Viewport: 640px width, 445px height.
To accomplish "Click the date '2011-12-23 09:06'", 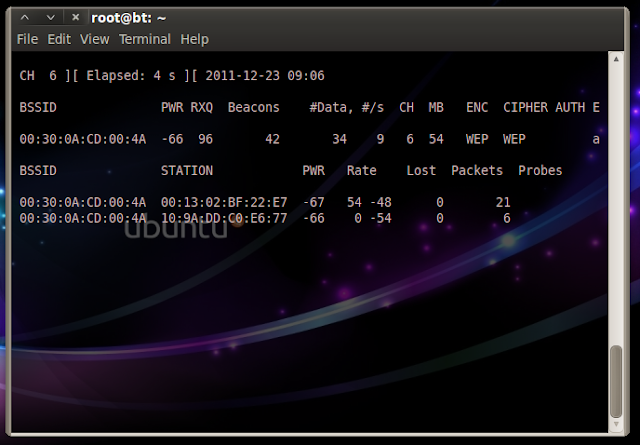I will coord(265,76).
